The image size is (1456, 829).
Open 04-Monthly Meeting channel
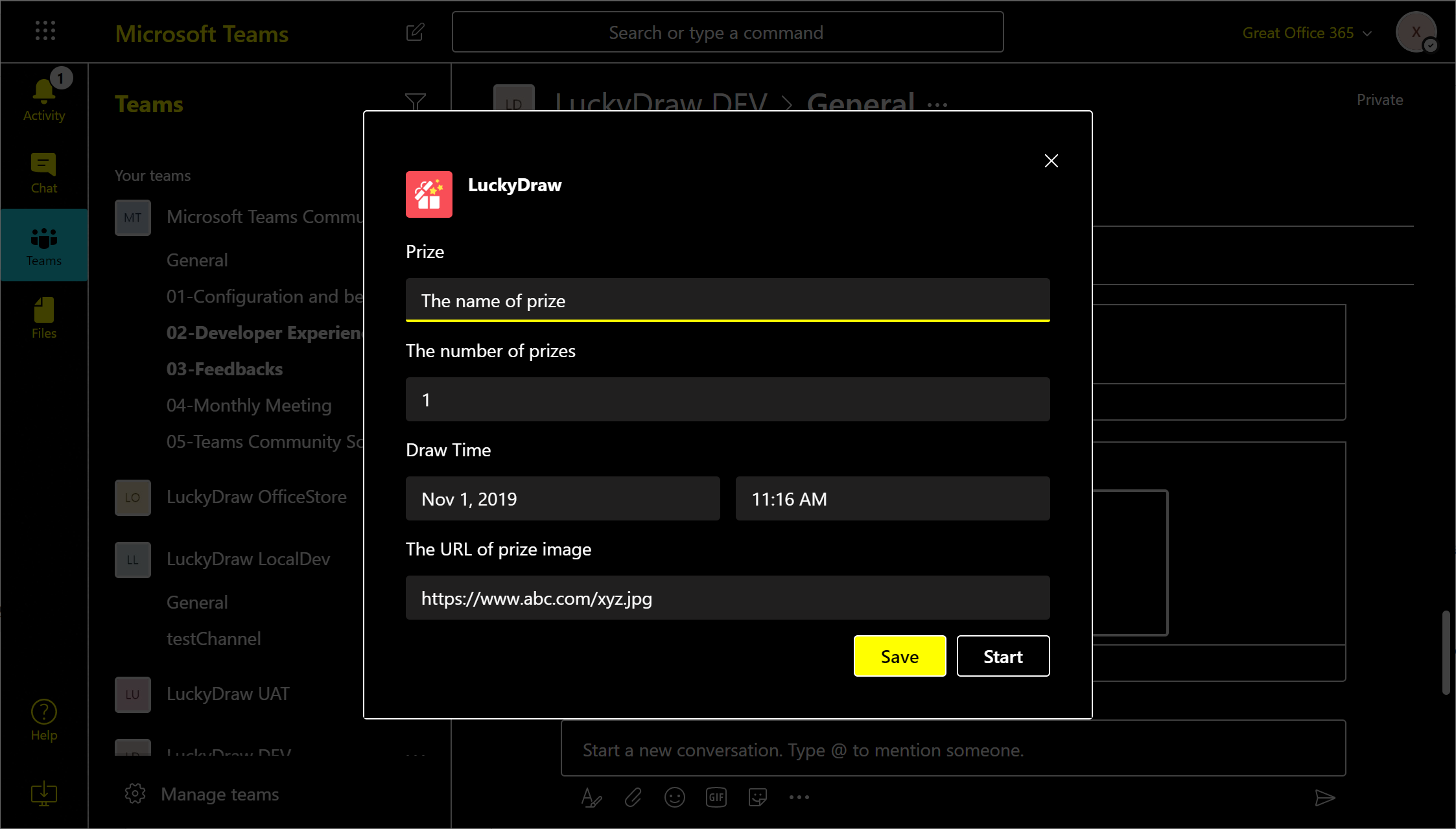pos(249,405)
